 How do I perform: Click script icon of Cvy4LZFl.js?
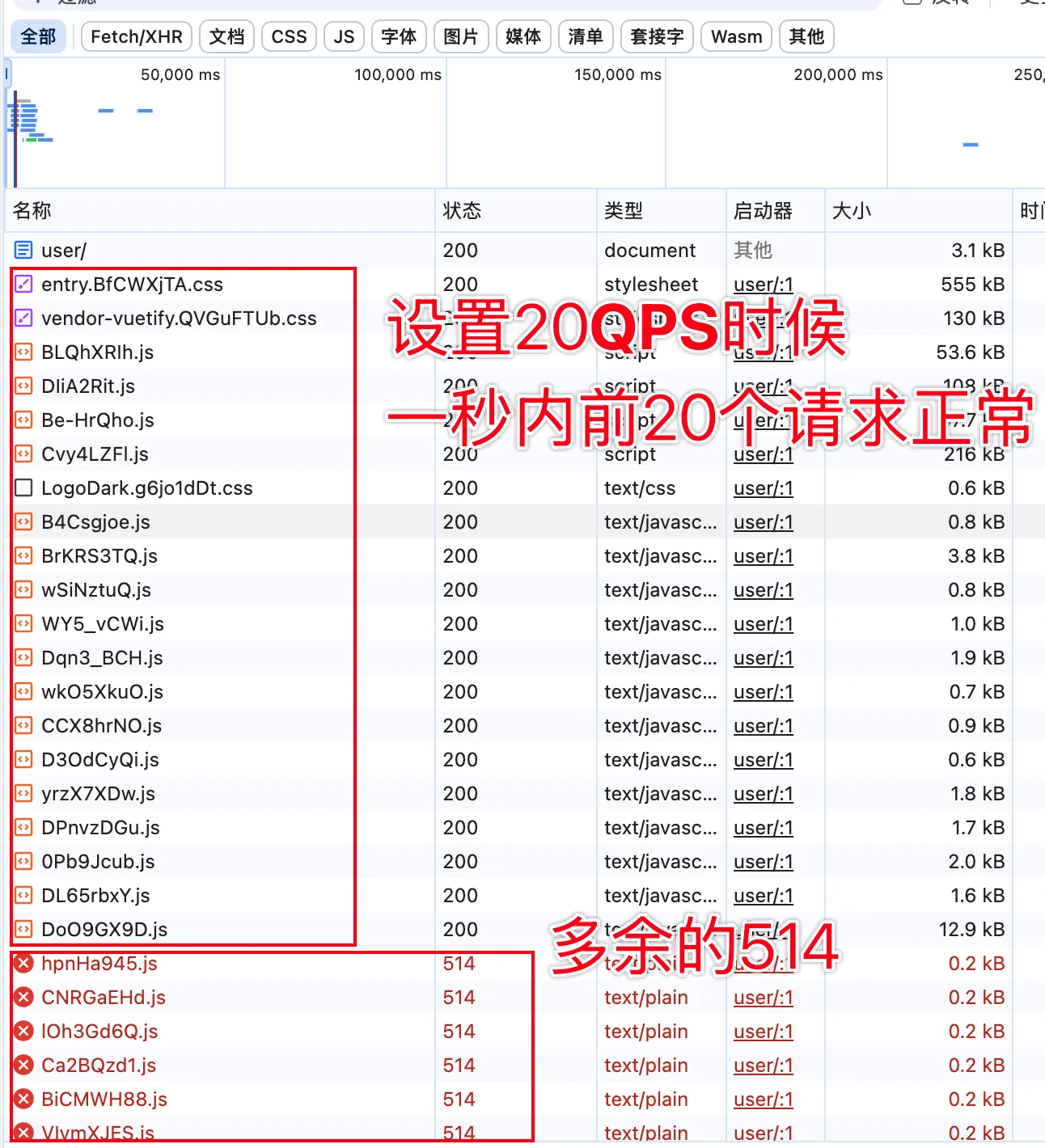click(x=23, y=454)
